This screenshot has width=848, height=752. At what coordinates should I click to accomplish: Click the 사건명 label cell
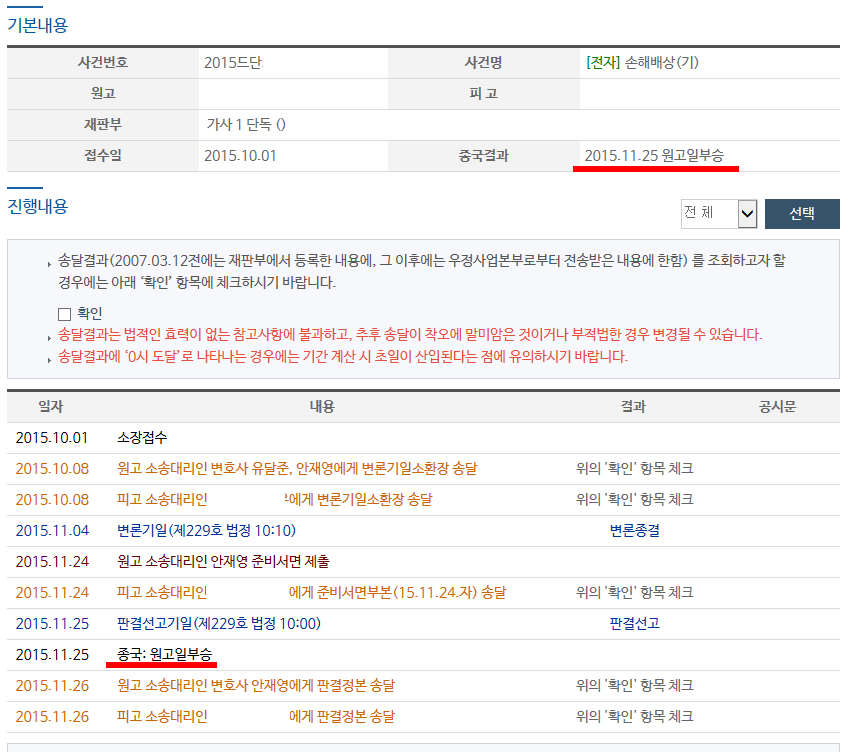tap(483, 63)
